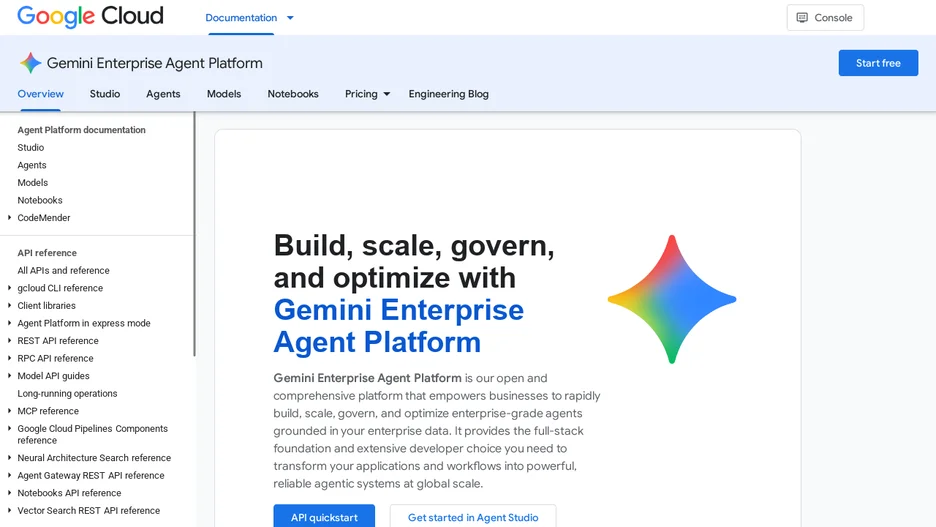
Task: Expand Agent Gateway REST API reference arrow
Action: pyautogui.click(x=10, y=476)
